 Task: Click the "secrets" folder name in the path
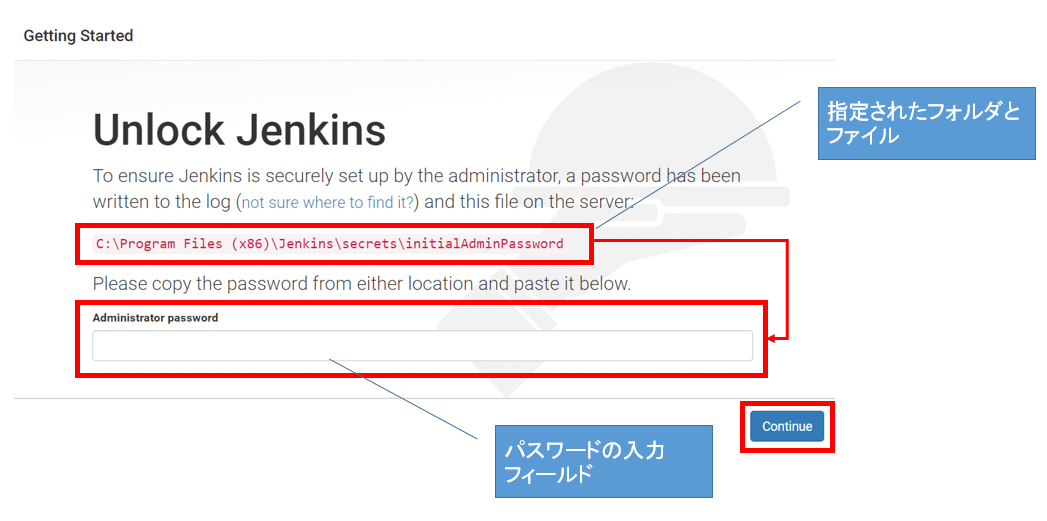tap(369, 243)
